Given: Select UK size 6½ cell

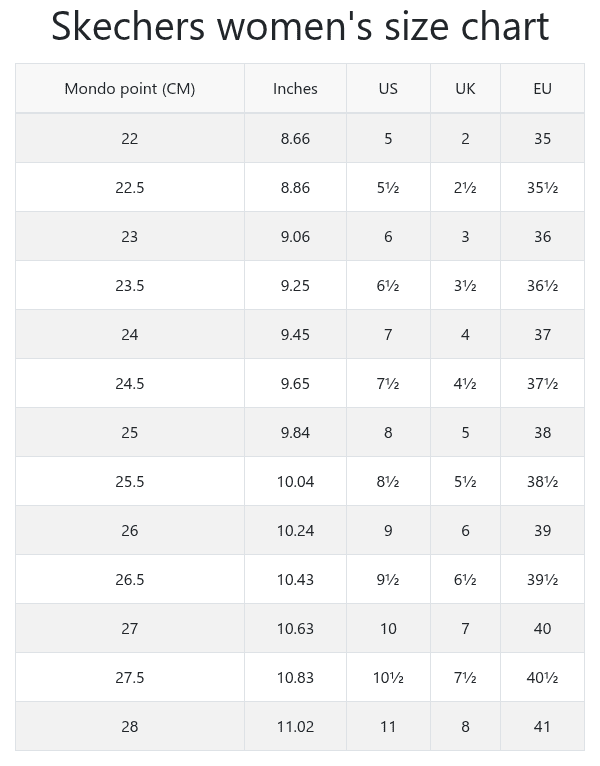Looking at the screenshot, I should point(465,579).
